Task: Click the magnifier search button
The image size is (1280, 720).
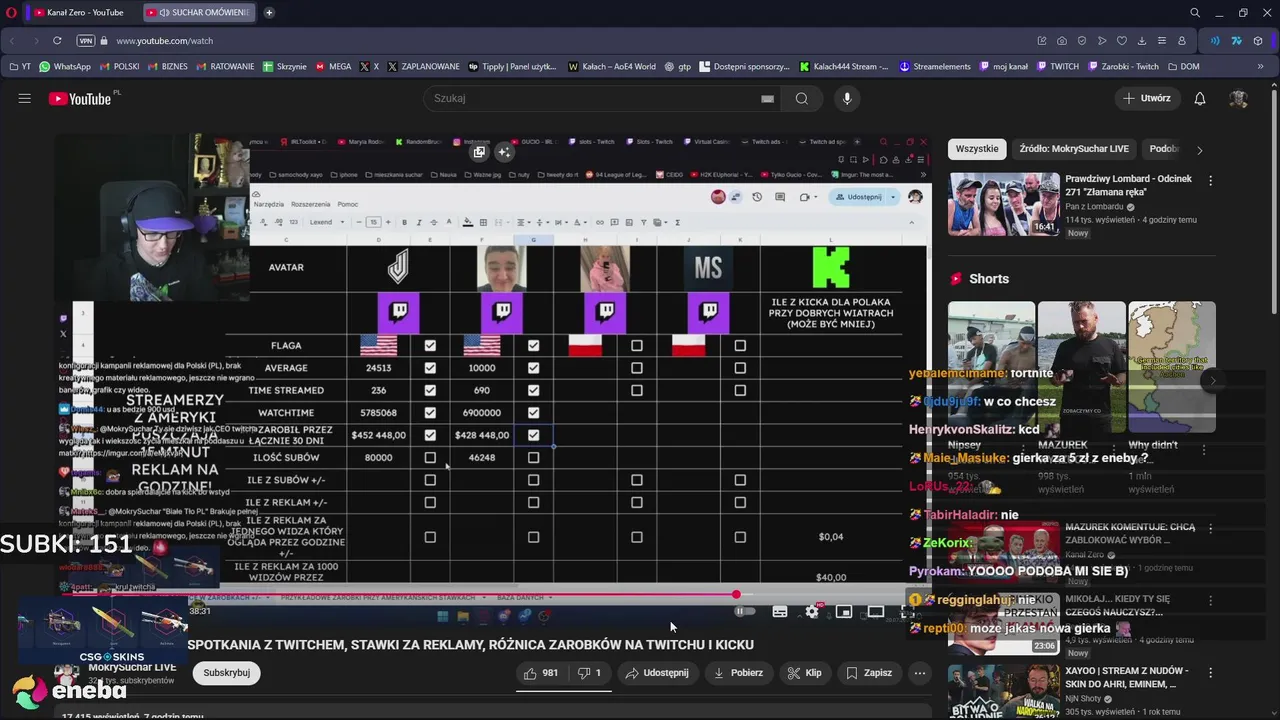Action: (801, 98)
